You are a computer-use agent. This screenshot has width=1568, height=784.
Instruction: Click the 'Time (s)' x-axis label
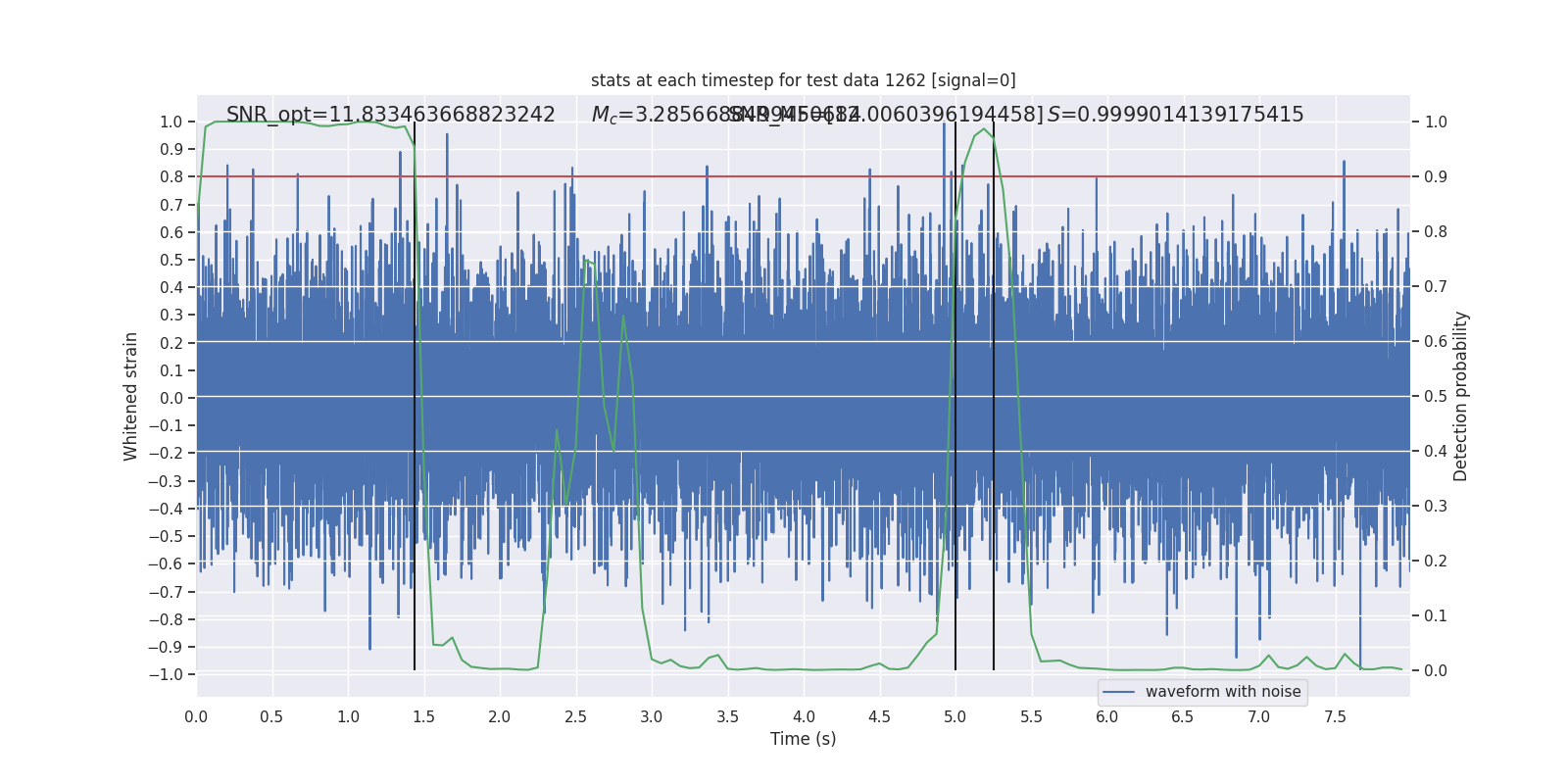tap(803, 739)
